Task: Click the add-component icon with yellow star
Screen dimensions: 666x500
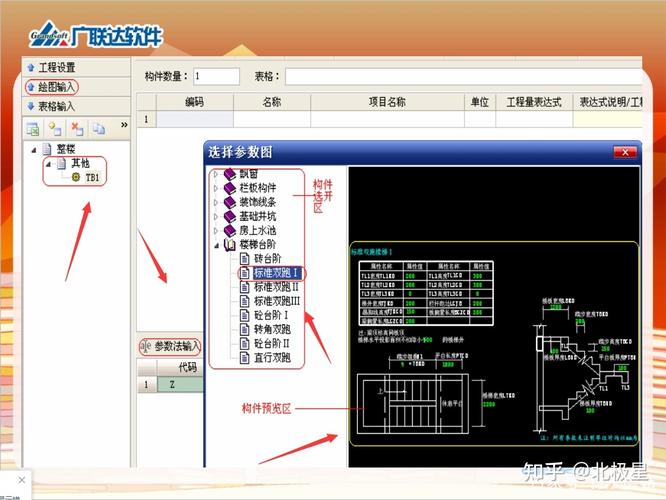Action: (x=55, y=128)
